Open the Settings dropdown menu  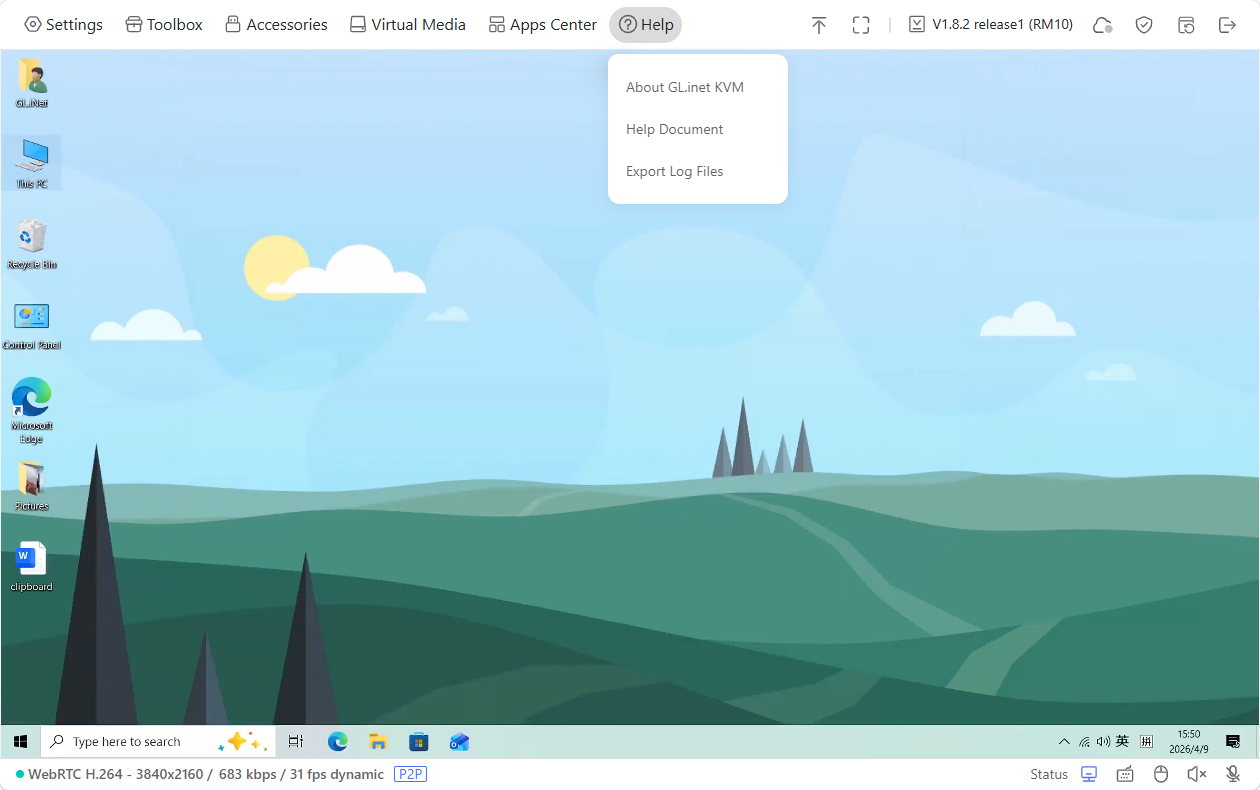(63, 25)
